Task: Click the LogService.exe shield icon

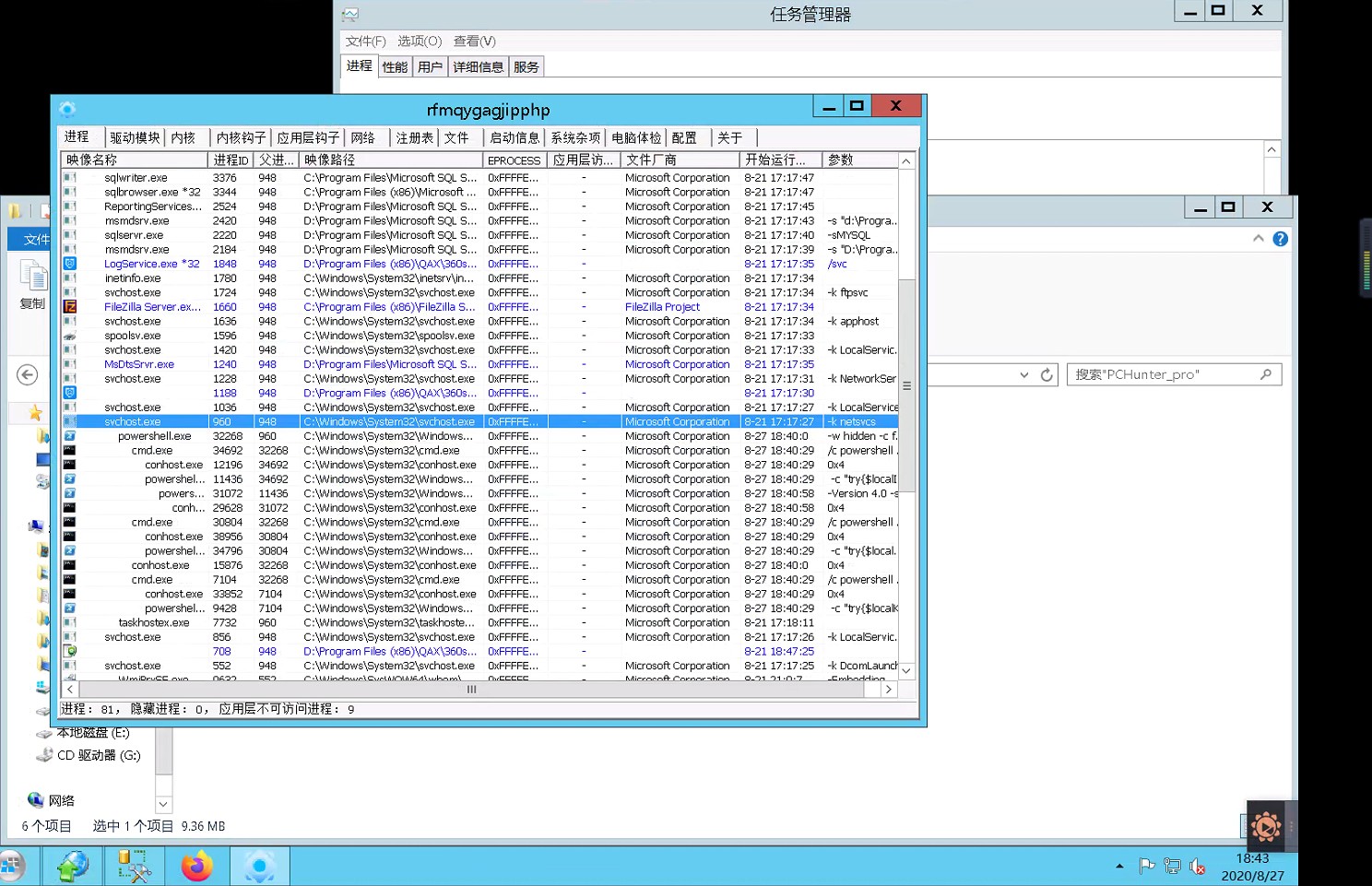Action: click(70, 264)
